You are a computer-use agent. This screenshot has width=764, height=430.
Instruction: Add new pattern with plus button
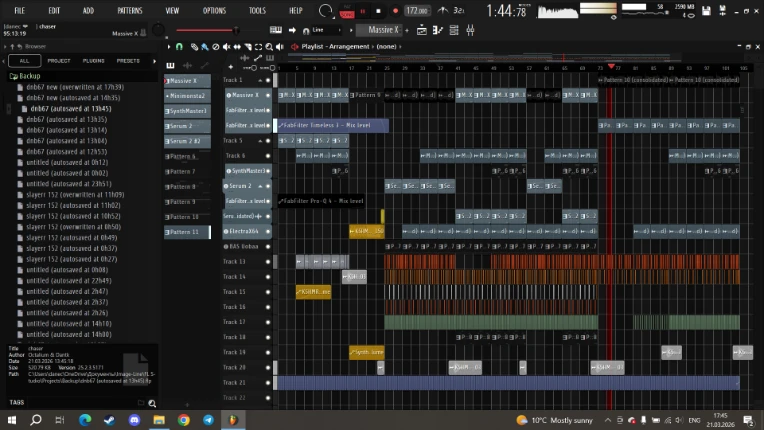pos(407,30)
